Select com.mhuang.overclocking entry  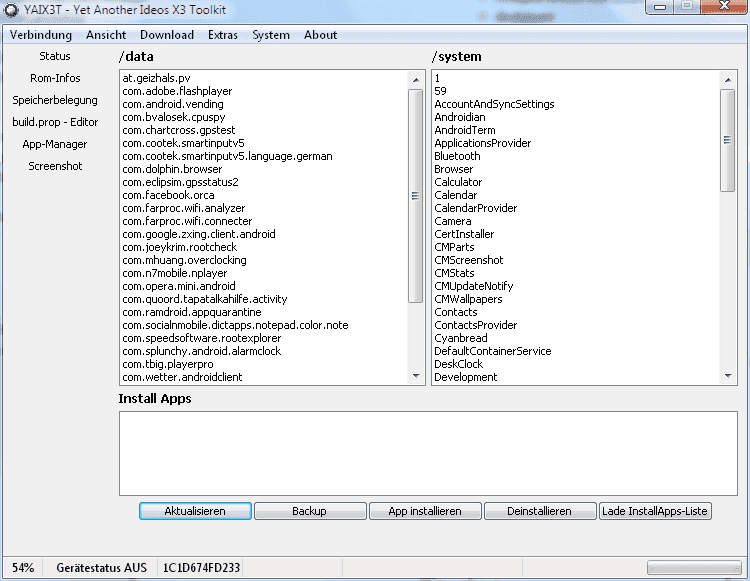[x=185, y=260]
